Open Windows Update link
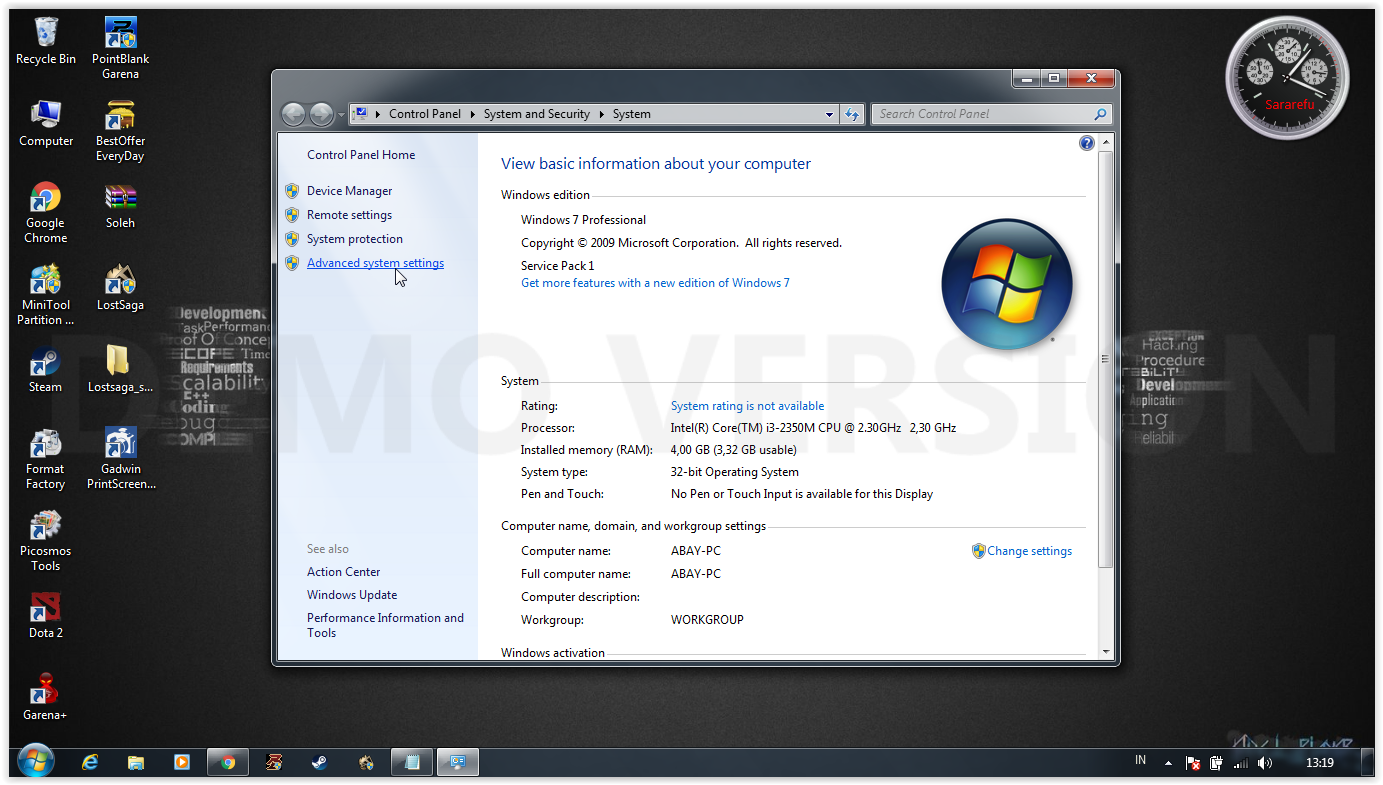Screen dimensions: 1383x785 point(352,595)
